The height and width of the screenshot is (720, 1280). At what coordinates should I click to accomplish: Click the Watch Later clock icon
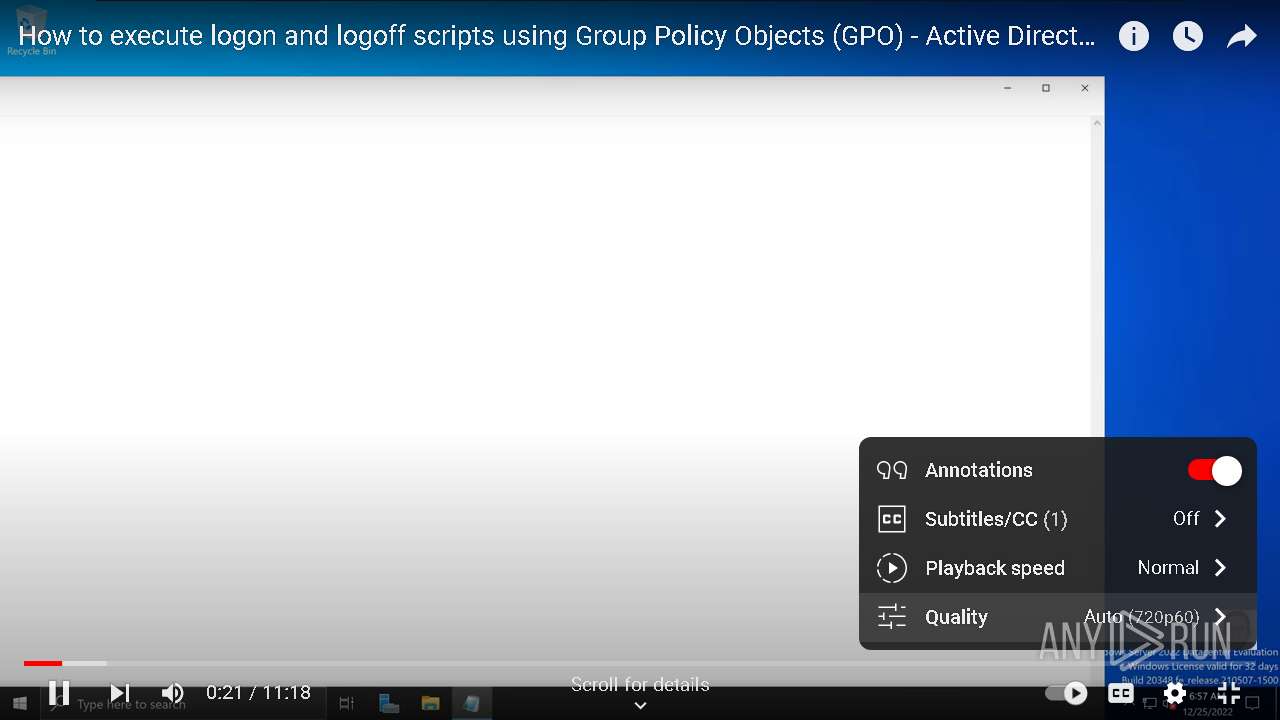pos(1187,37)
